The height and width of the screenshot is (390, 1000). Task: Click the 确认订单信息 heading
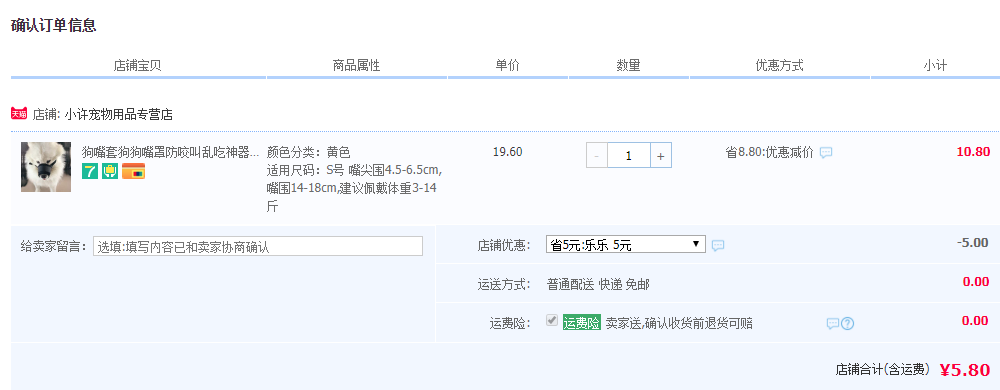[x=54, y=25]
